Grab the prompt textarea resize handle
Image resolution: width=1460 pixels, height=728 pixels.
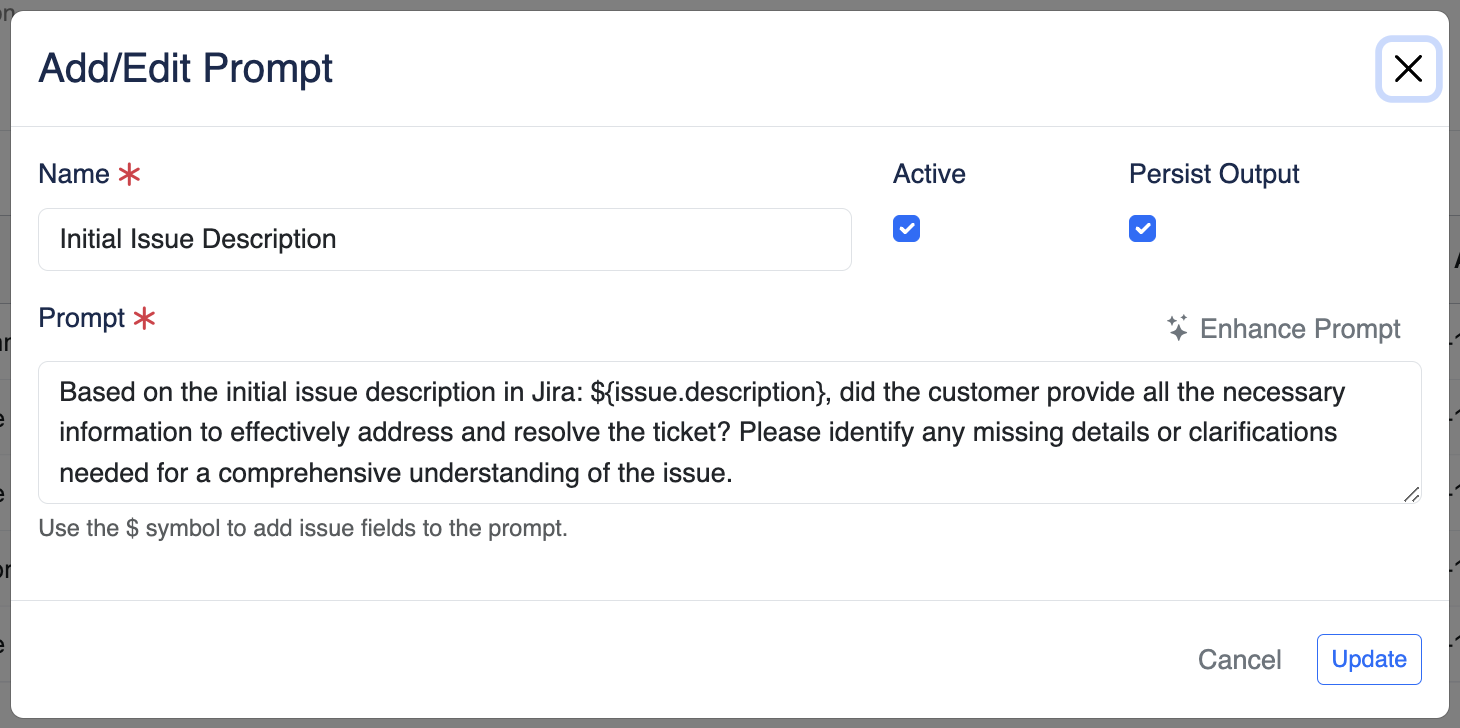[1413, 494]
